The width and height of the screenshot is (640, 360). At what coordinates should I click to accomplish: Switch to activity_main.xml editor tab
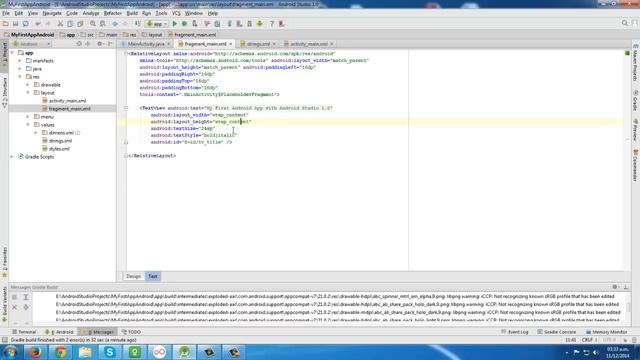[309, 44]
